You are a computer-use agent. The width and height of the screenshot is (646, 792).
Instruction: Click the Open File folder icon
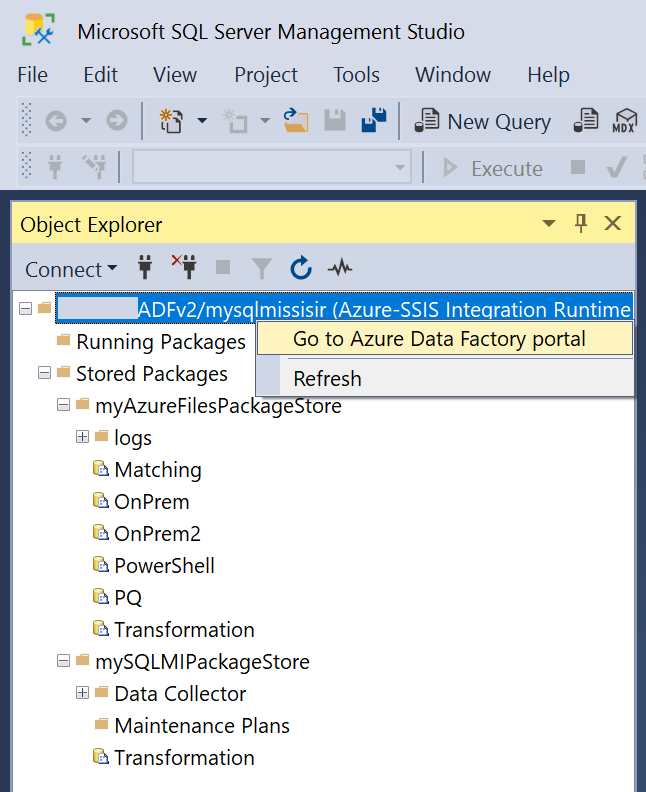pos(295,121)
